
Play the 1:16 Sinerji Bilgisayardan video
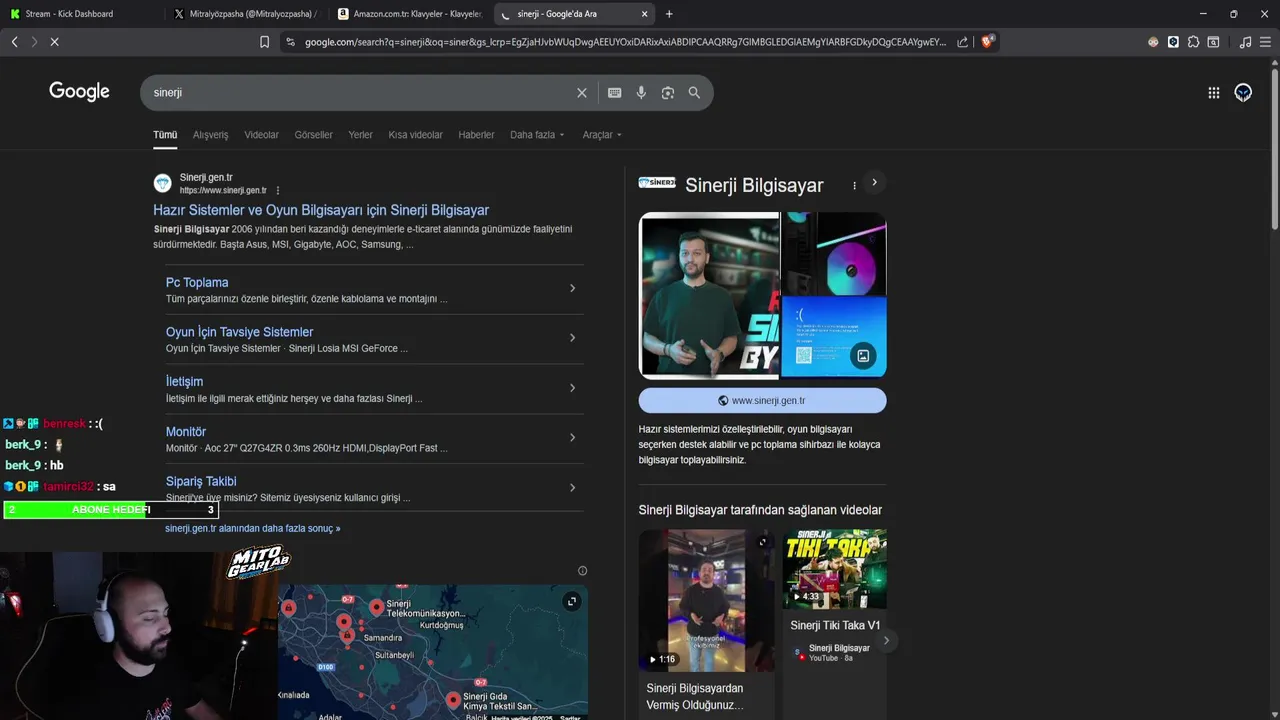(706, 600)
